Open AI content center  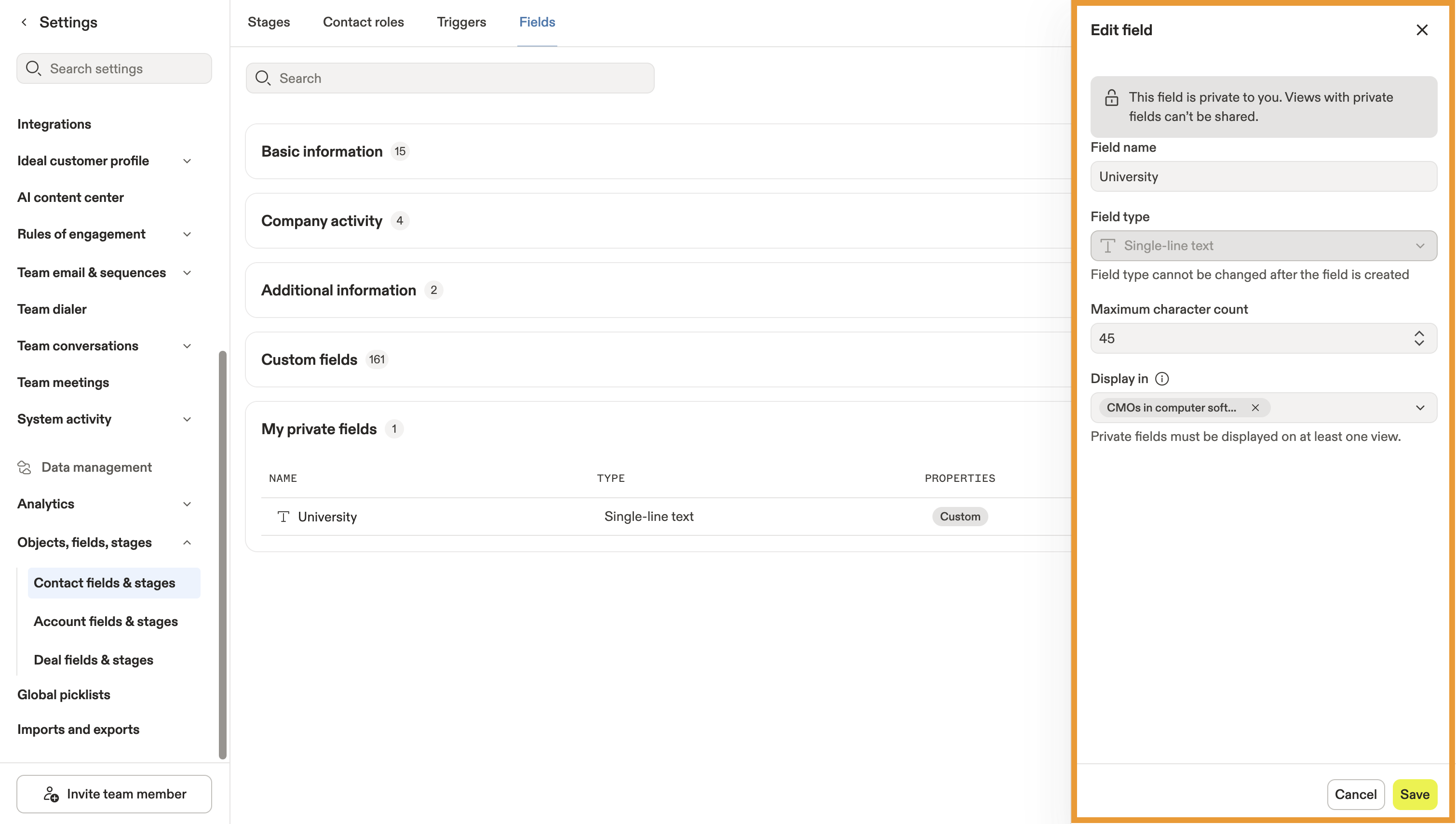coord(70,198)
